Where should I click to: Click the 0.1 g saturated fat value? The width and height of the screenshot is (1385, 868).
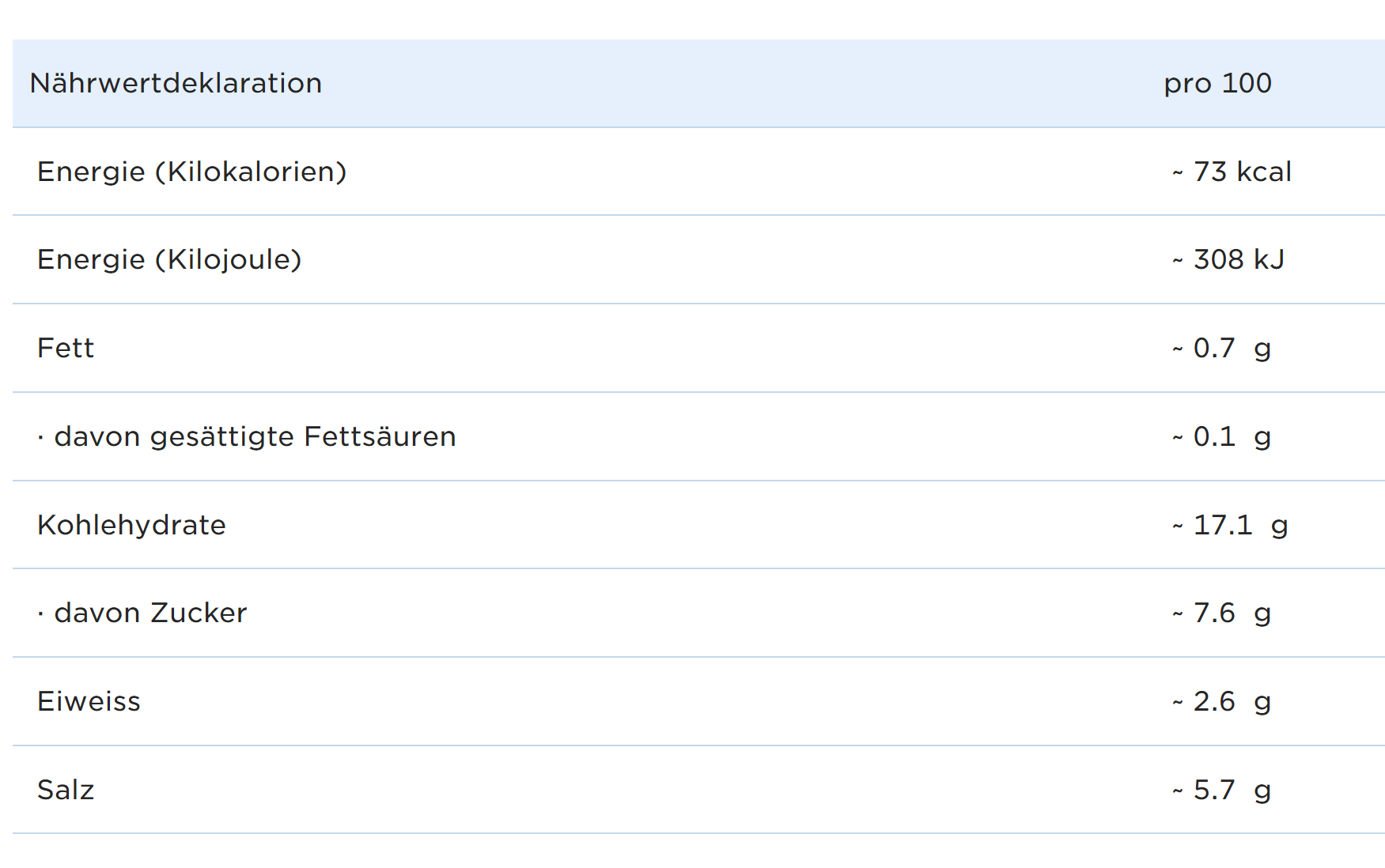(x=1232, y=436)
